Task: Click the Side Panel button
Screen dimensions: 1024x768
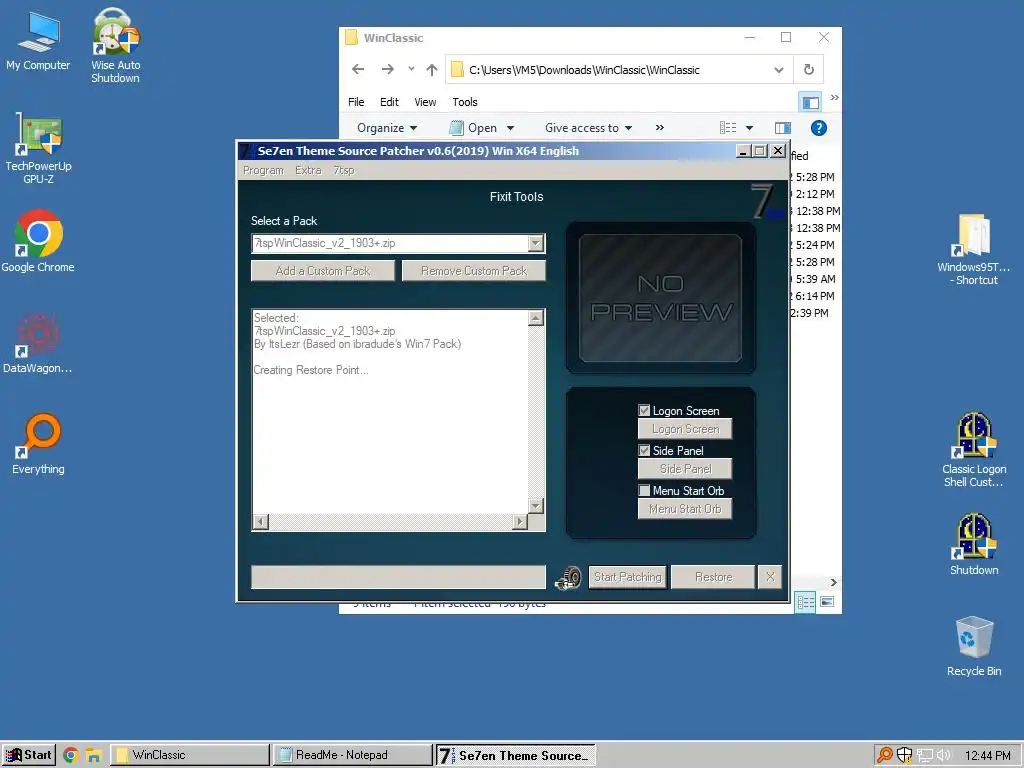Action: pyautogui.click(x=685, y=469)
